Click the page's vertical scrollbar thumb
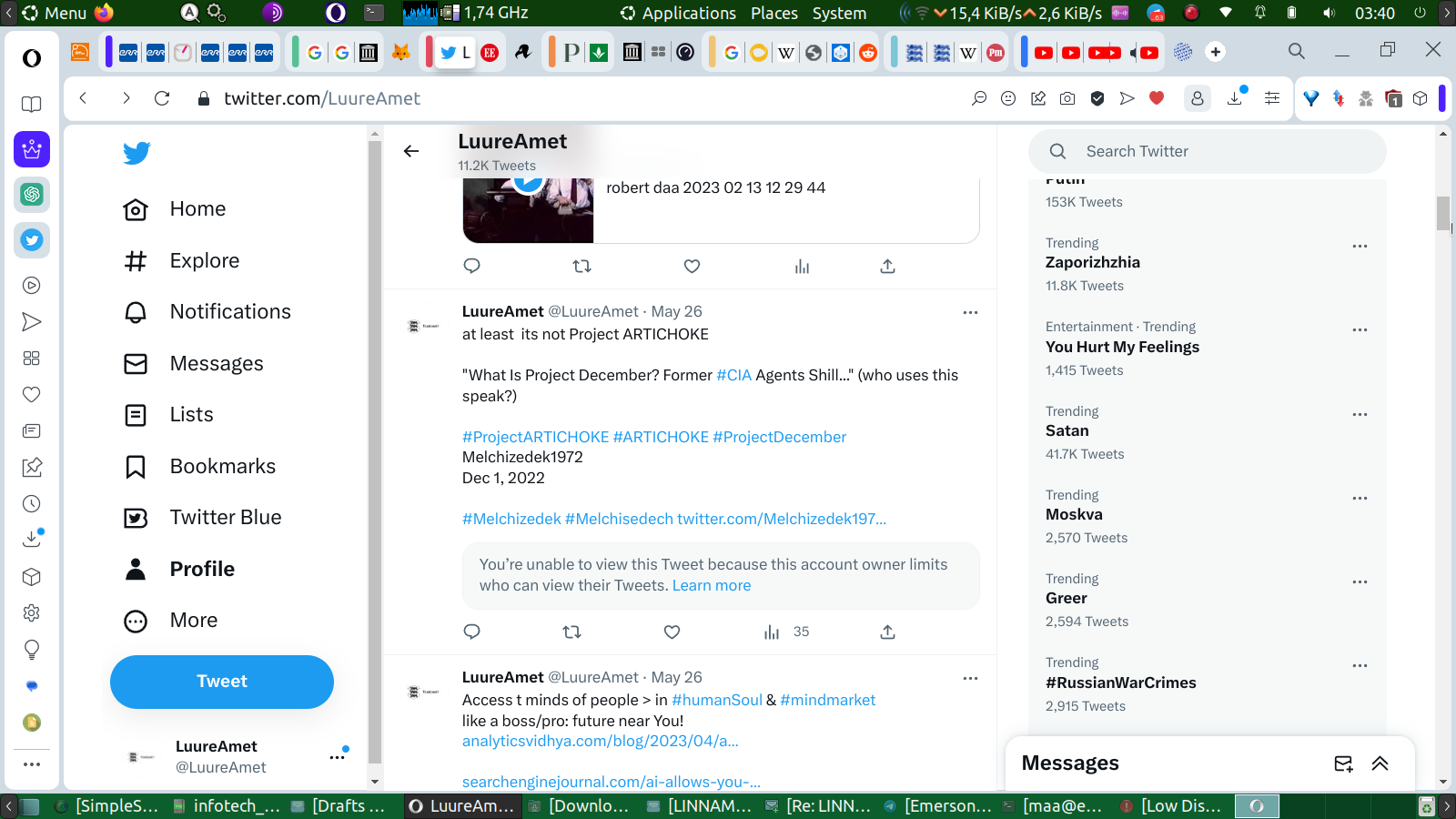The width and height of the screenshot is (1456, 819). tap(1443, 214)
